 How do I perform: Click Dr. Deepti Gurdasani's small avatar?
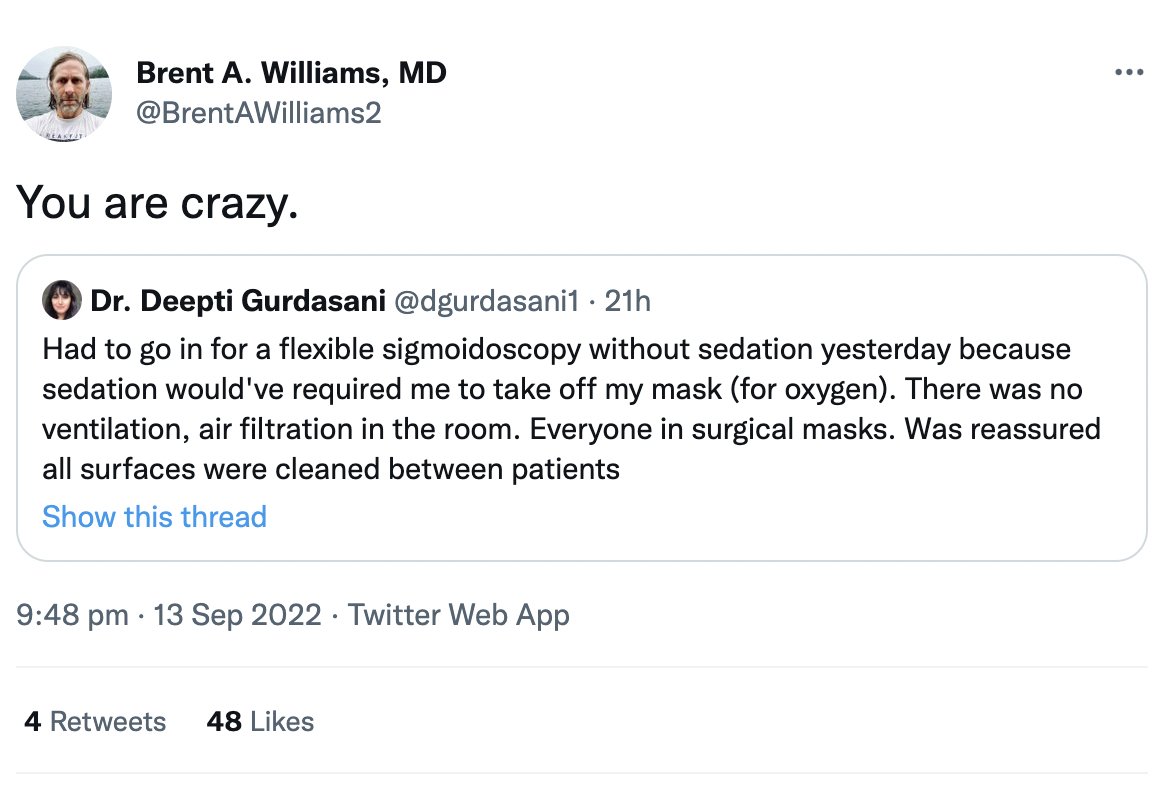click(62, 300)
